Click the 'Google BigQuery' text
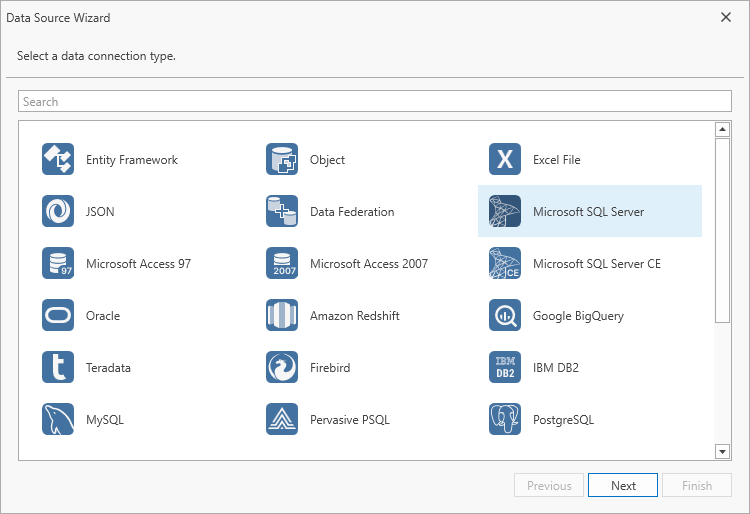This screenshot has width=750, height=514. [578, 316]
